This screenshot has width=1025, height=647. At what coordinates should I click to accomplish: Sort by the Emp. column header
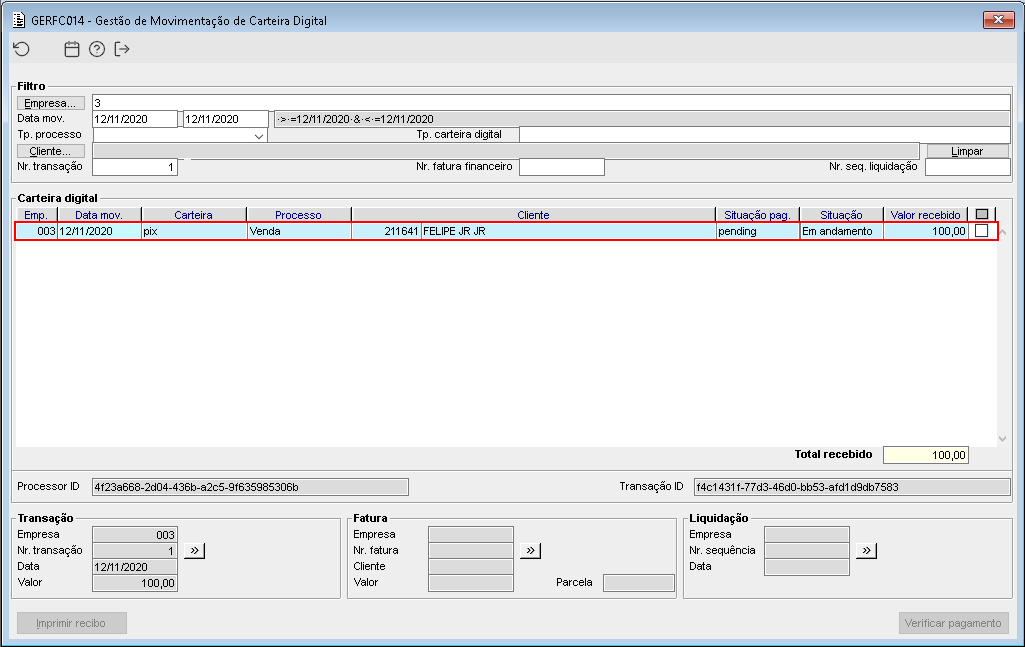[36, 214]
